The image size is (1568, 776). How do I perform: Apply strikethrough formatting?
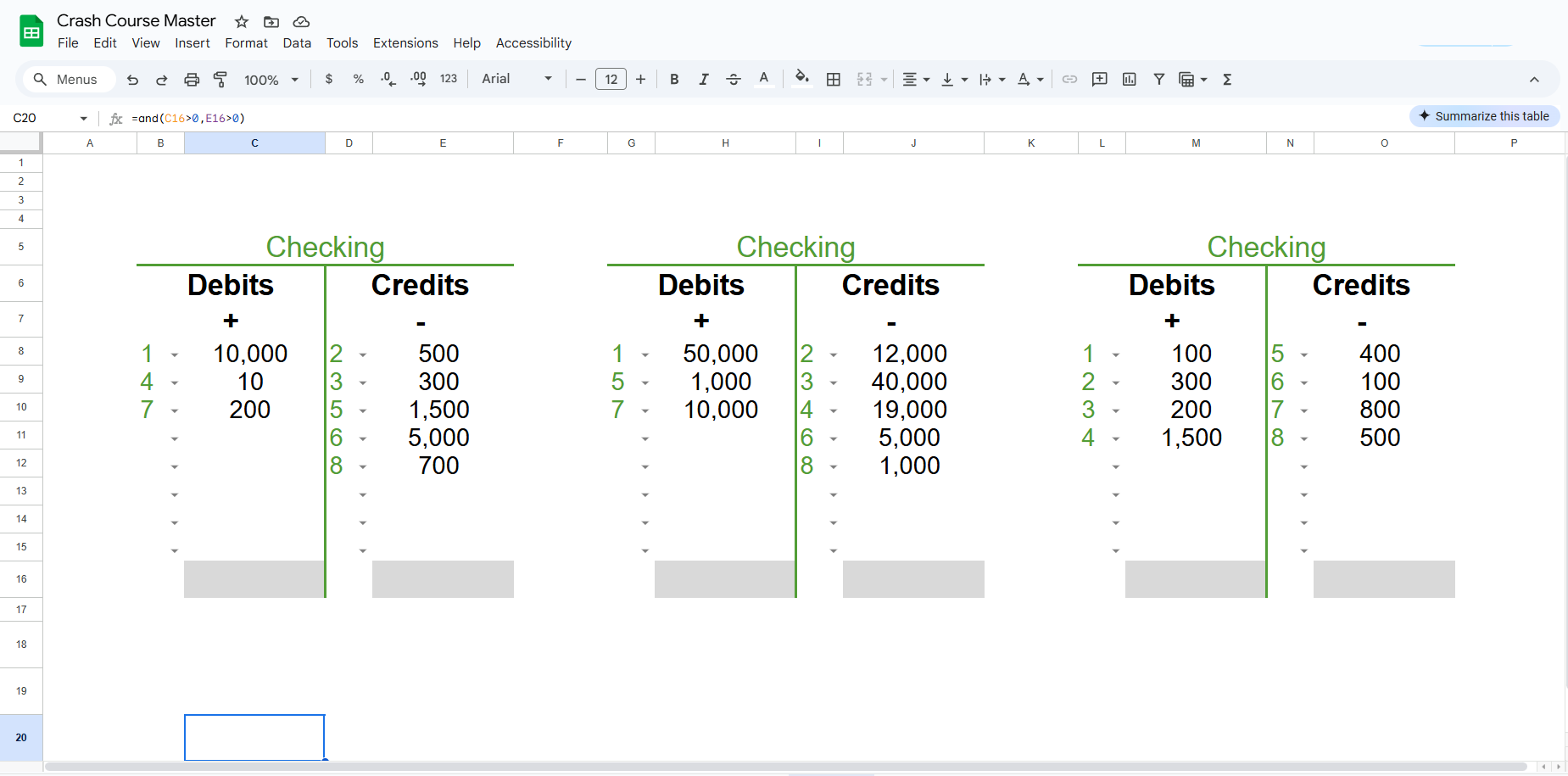[x=734, y=80]
